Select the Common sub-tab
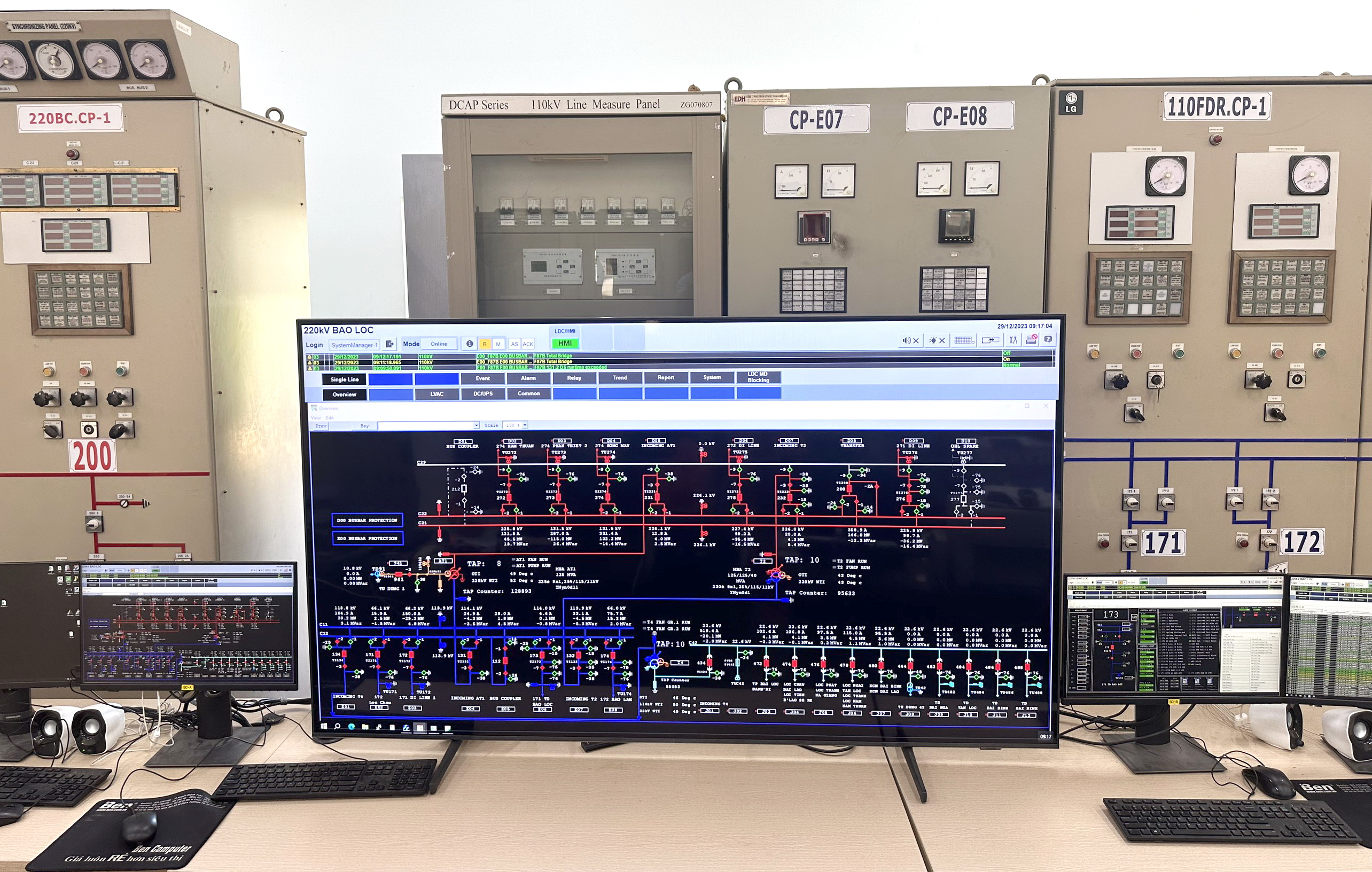 tap(529, 393)
